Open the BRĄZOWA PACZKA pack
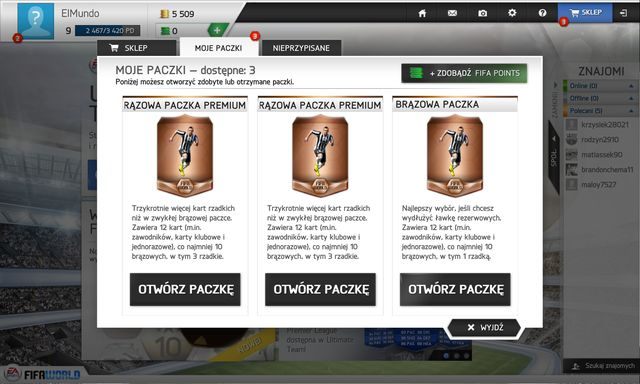Image resolution: width=640 pixels, height=384 pixels. point(455,289)
